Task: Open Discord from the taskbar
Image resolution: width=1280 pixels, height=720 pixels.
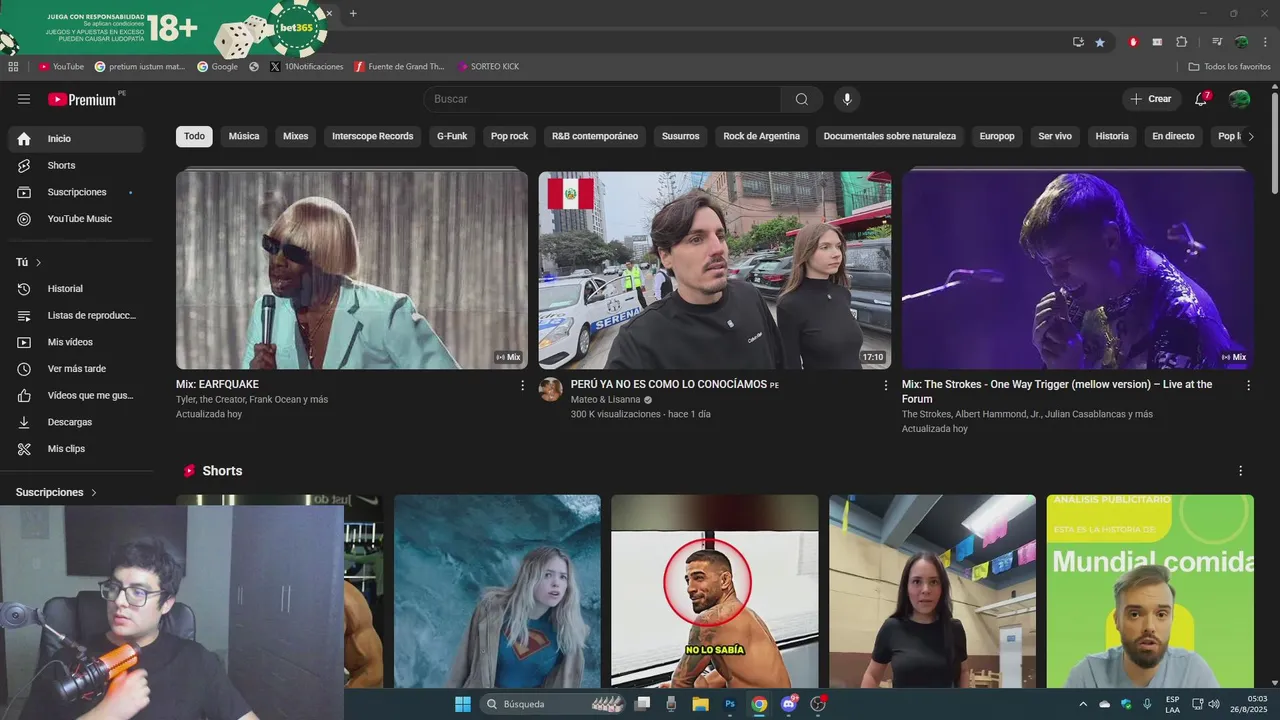Action: pos(789,704)
